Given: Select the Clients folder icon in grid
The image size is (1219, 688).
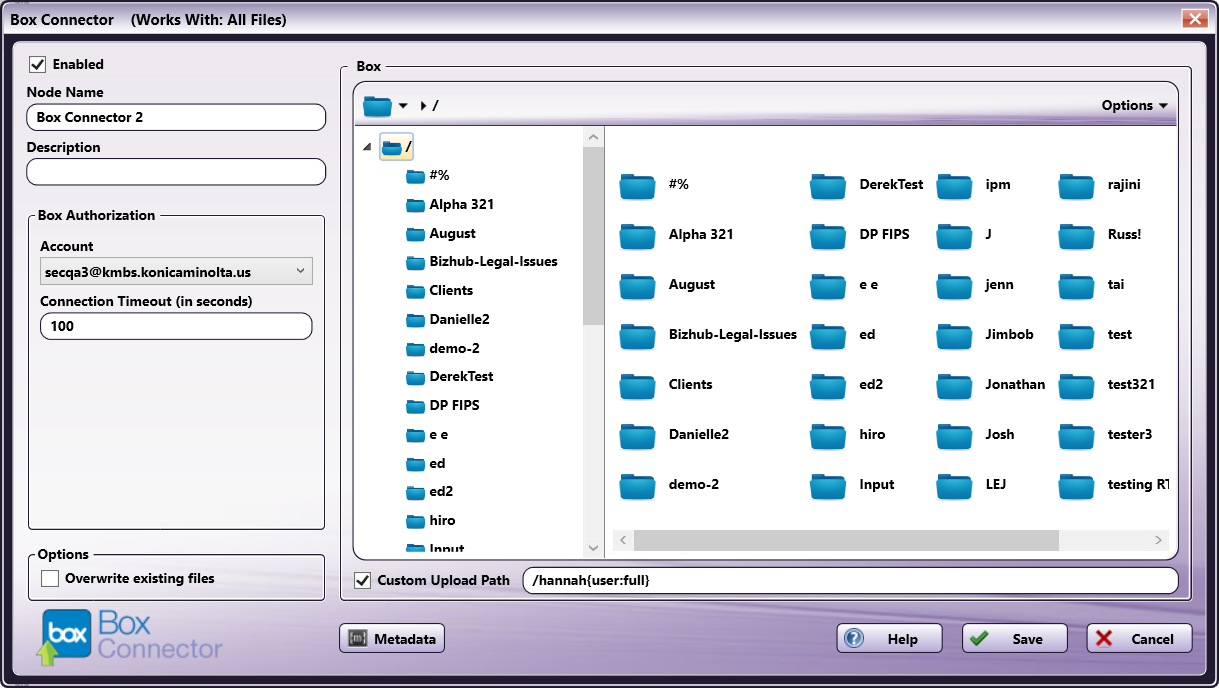Looking at the screenshot, I should click(636, 385).
